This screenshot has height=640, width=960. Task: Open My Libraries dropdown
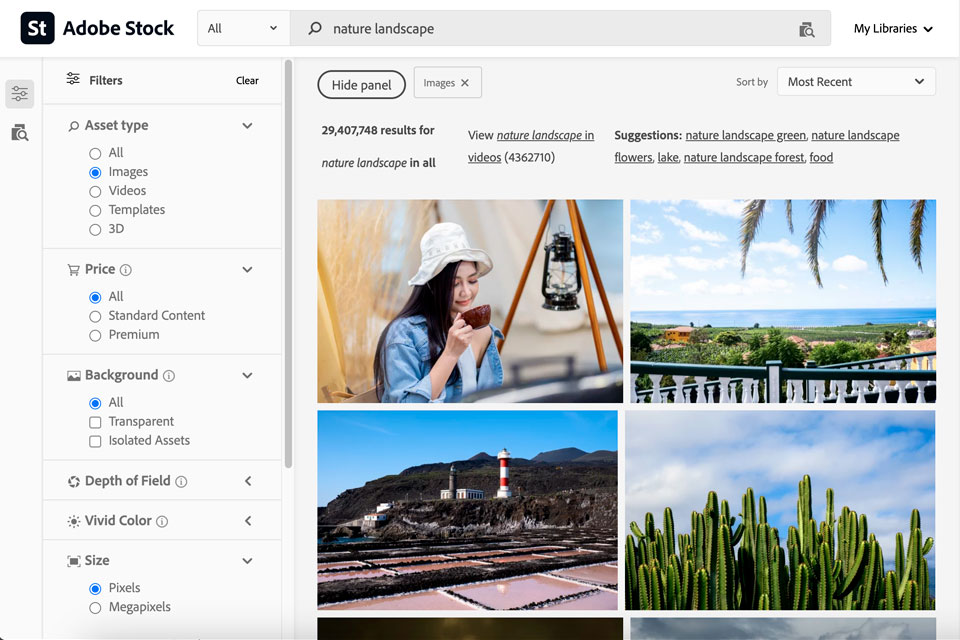(893, 28)
